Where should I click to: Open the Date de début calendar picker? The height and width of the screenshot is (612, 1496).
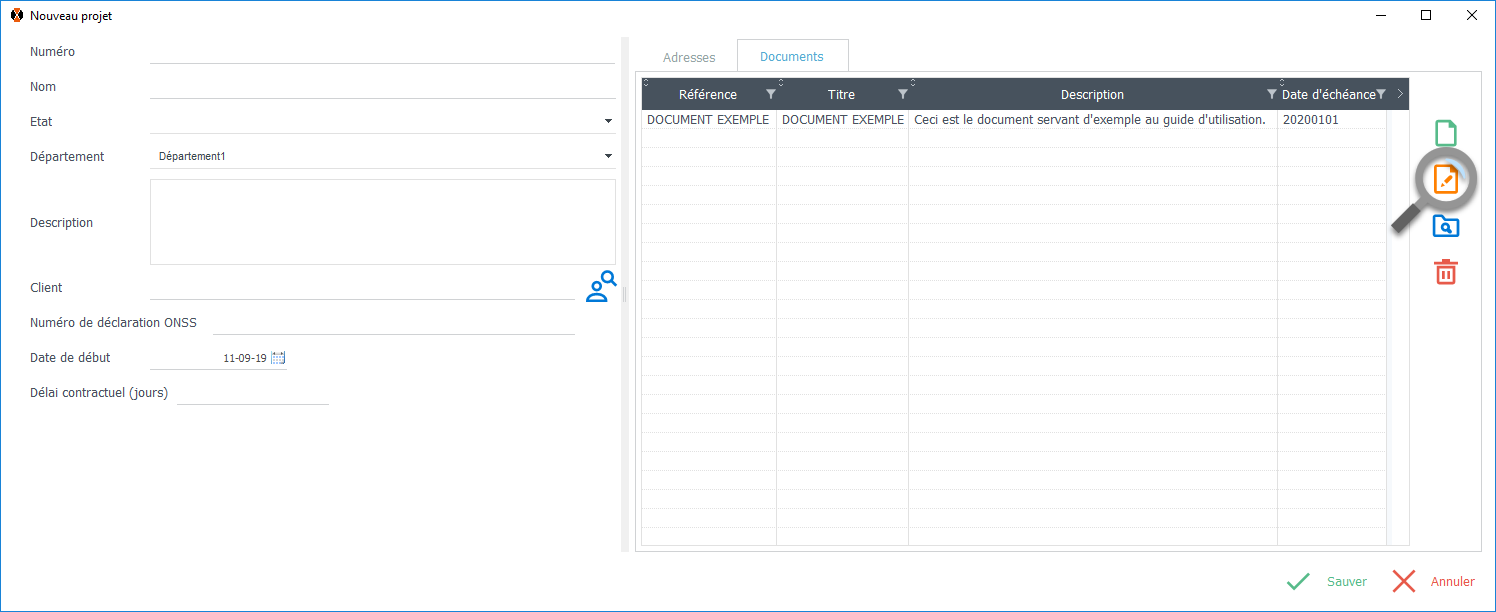tap(278, 358)
